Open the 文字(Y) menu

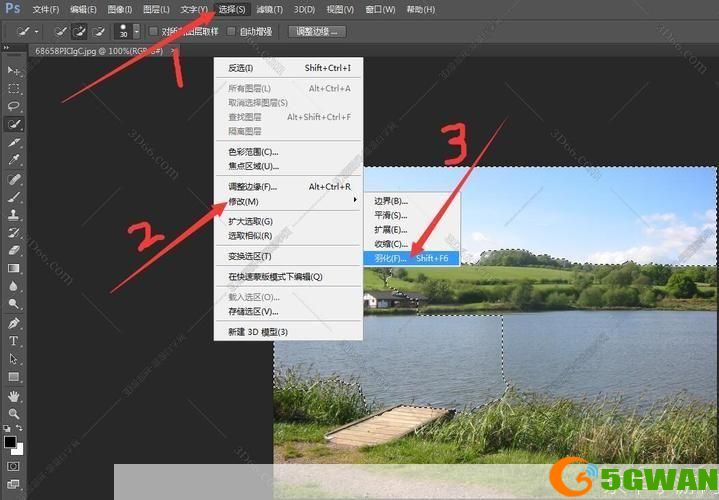point(194,9)
